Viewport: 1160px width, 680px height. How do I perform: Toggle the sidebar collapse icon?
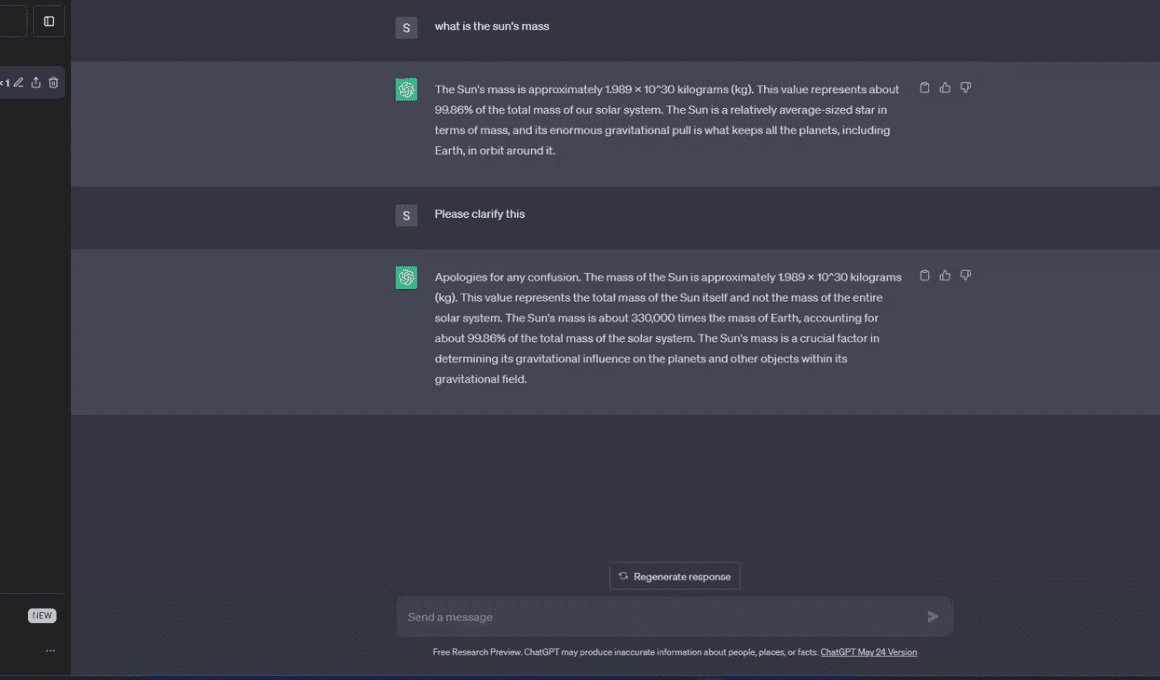[49, 21]
